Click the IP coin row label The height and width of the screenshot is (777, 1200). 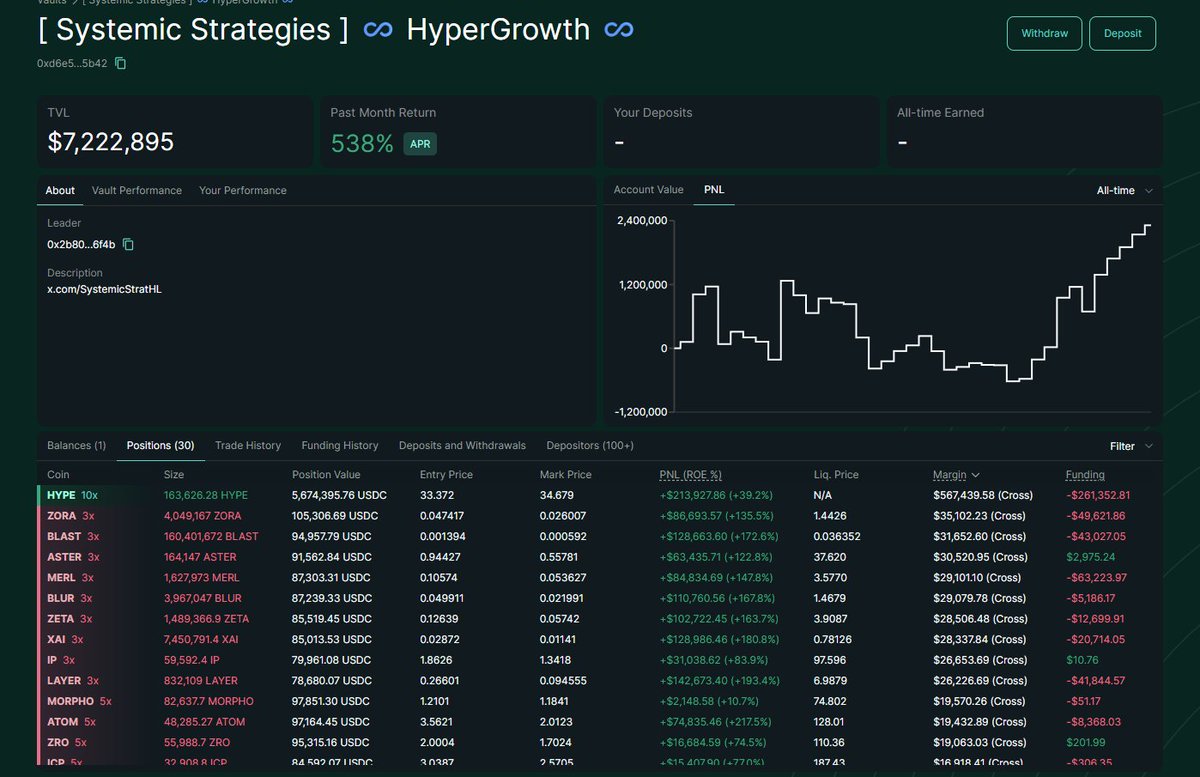52,660
